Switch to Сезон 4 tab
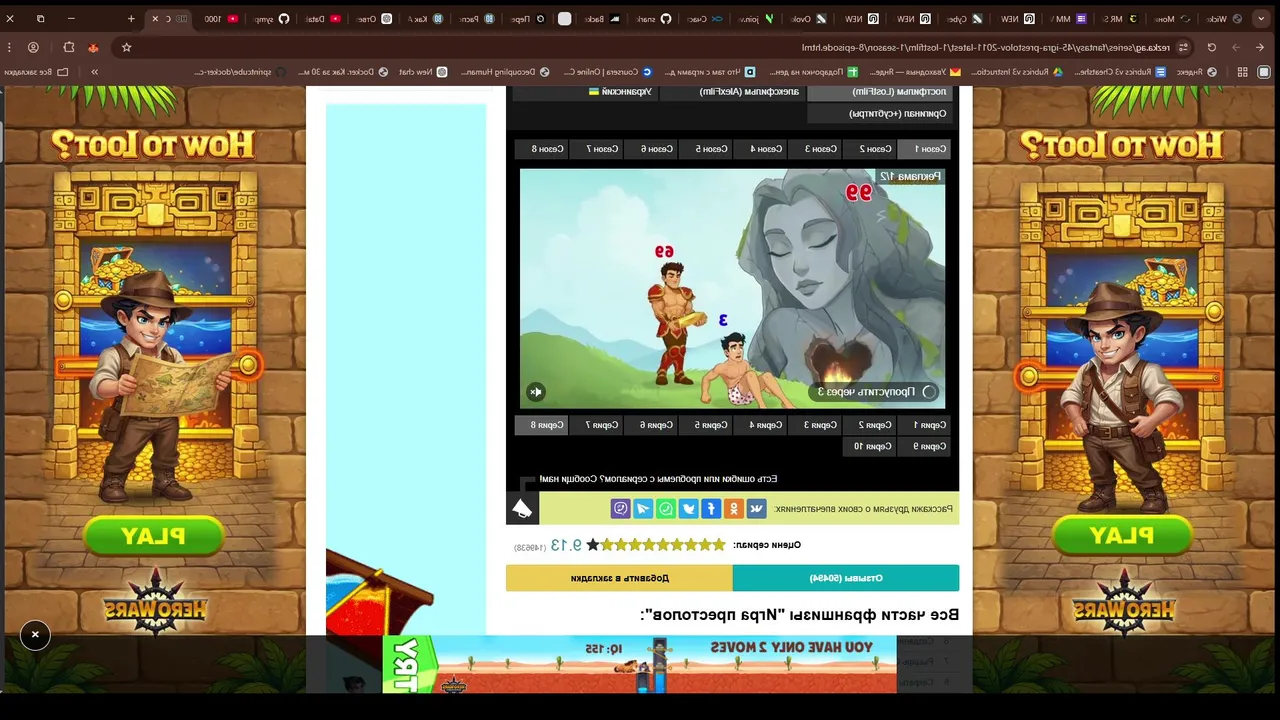The height and width of the screenshot is (720, 1280). pos(760,149)
